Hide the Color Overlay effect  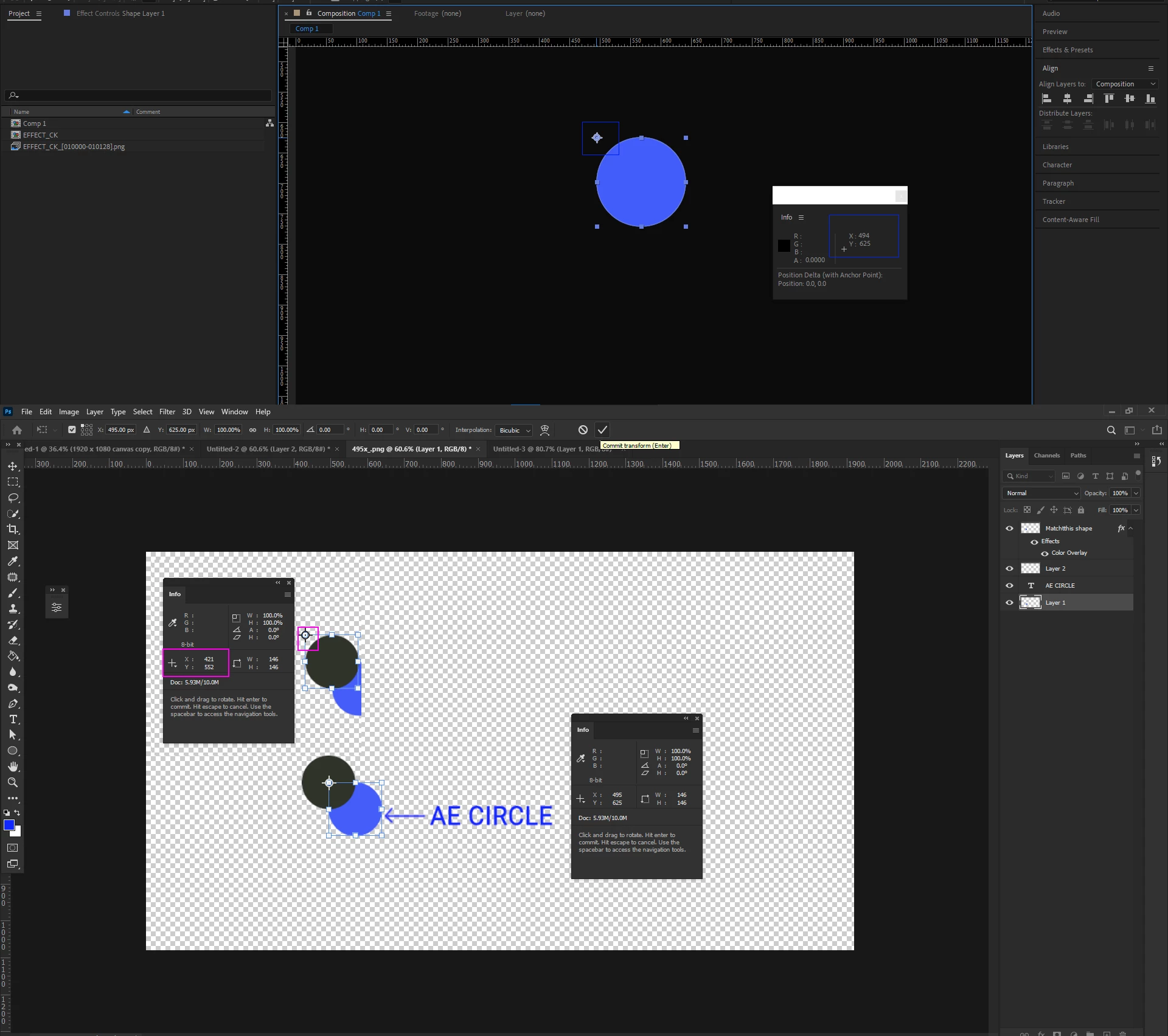coord(1045,554)
